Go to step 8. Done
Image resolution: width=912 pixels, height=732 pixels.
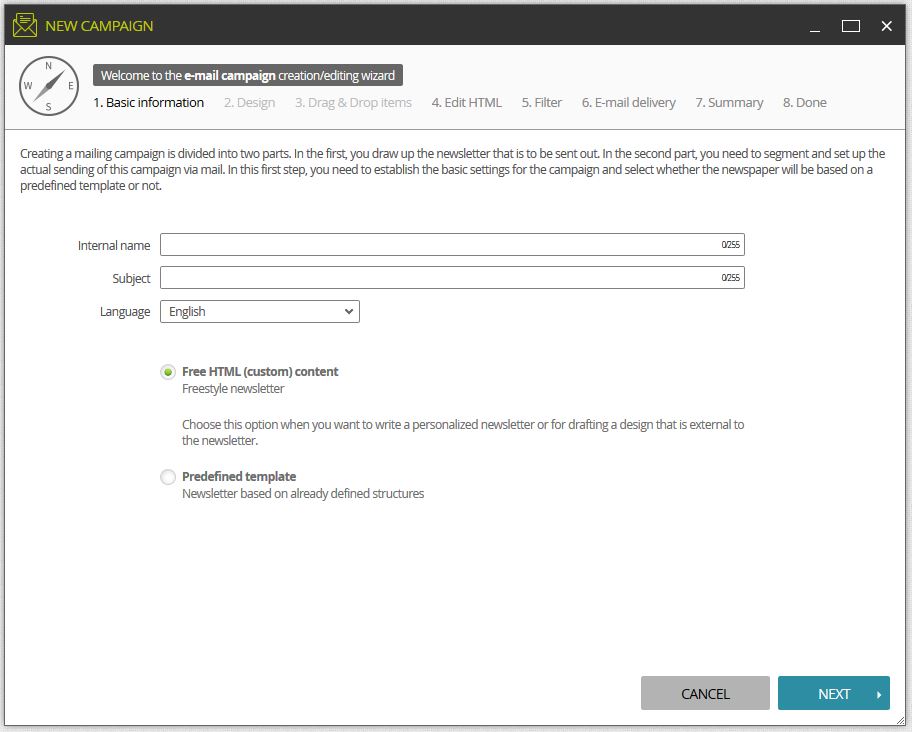click(x=804, y=102)
